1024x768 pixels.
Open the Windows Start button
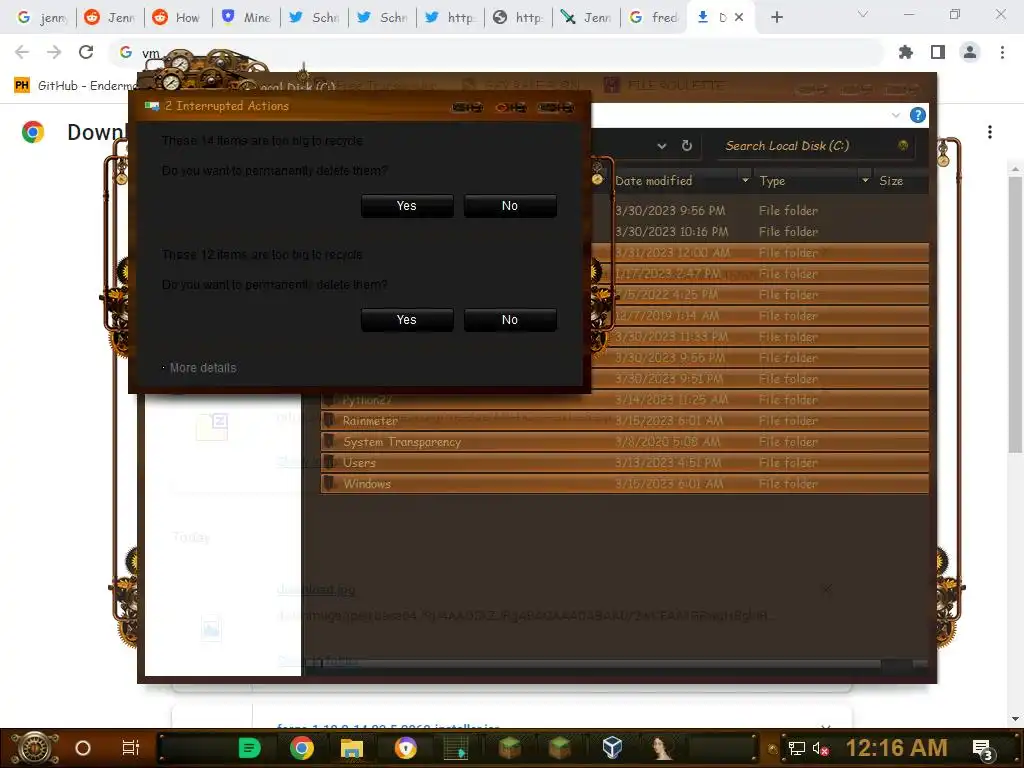(35, 748)
